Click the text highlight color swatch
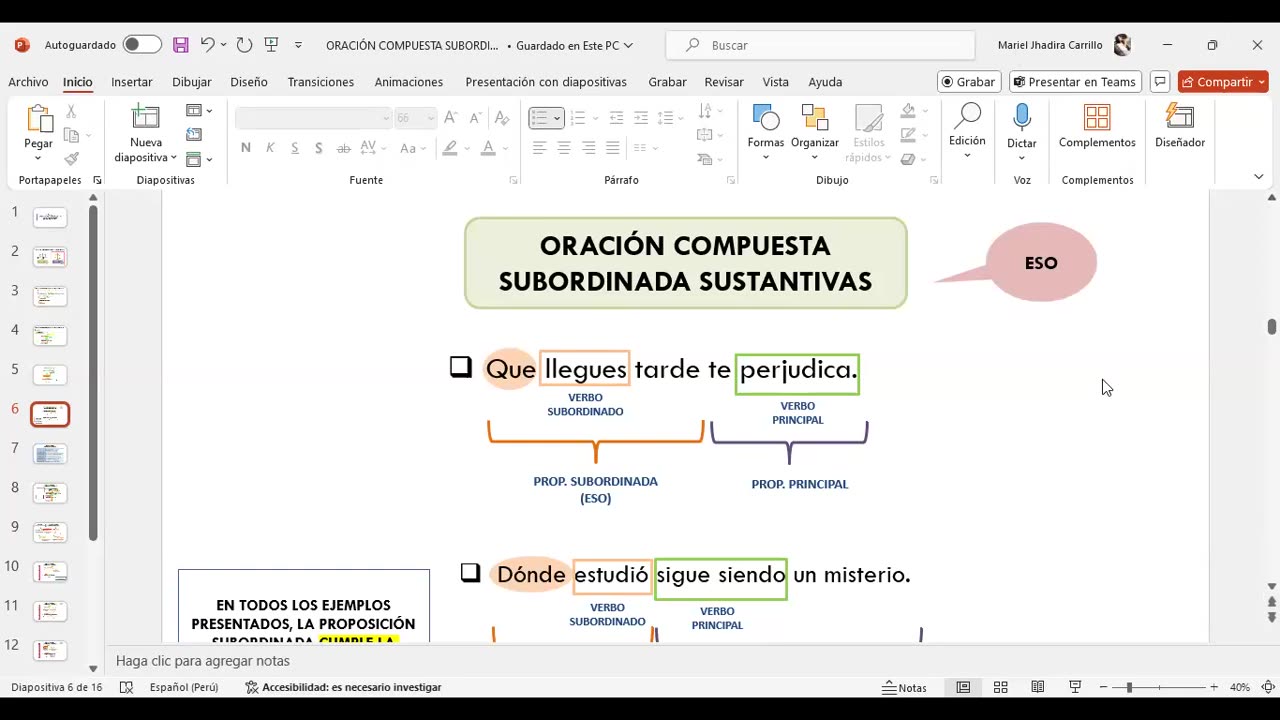Screen dimensions: 1280x720 [x=450, y=148]
